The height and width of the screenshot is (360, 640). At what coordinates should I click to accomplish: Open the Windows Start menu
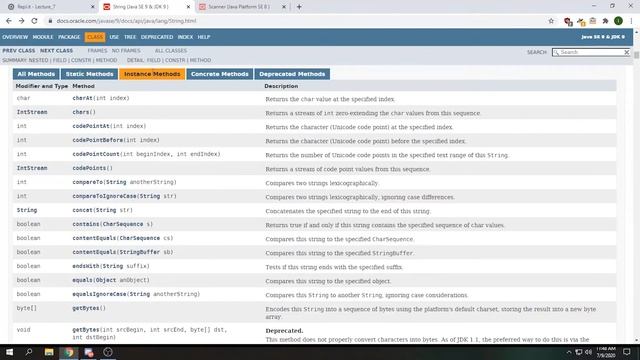click(9, 352)
